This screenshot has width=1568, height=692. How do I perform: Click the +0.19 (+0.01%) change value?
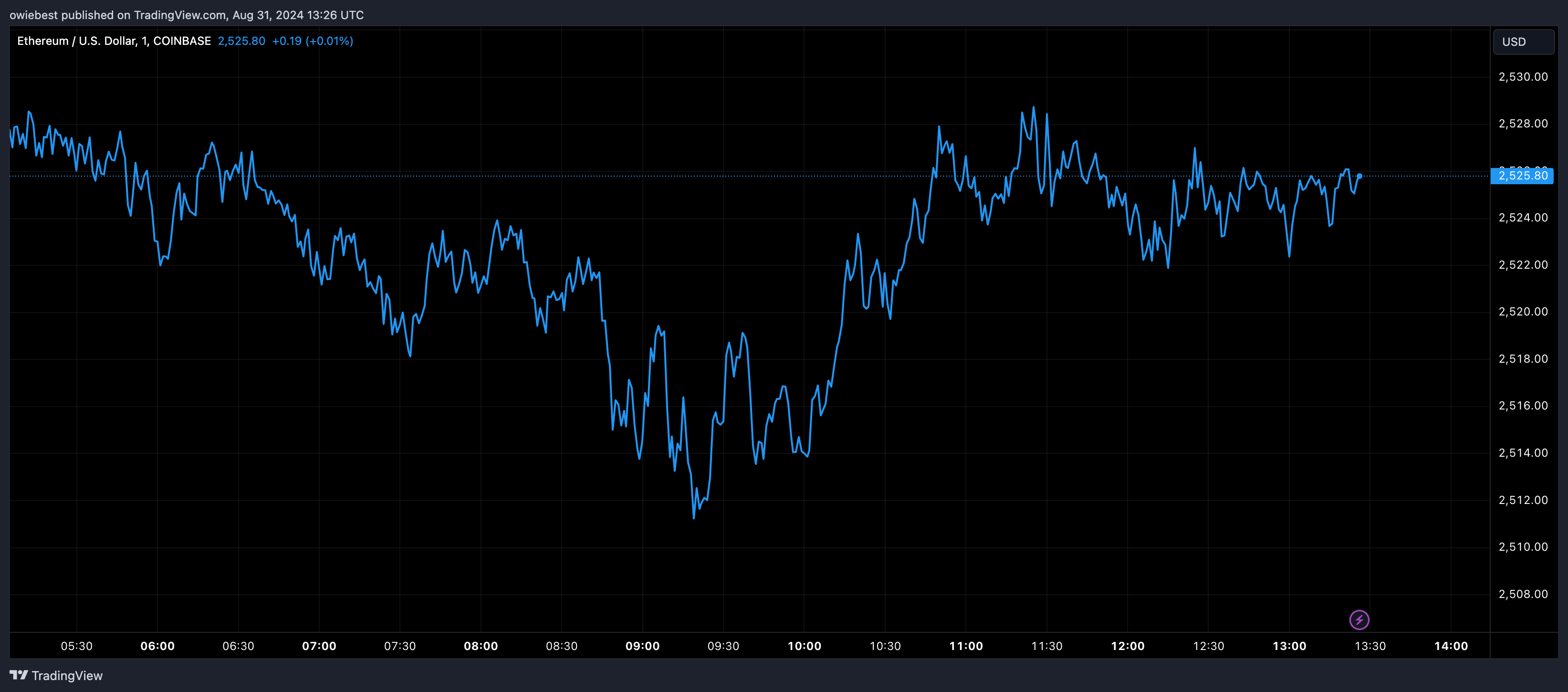(312, 41)
